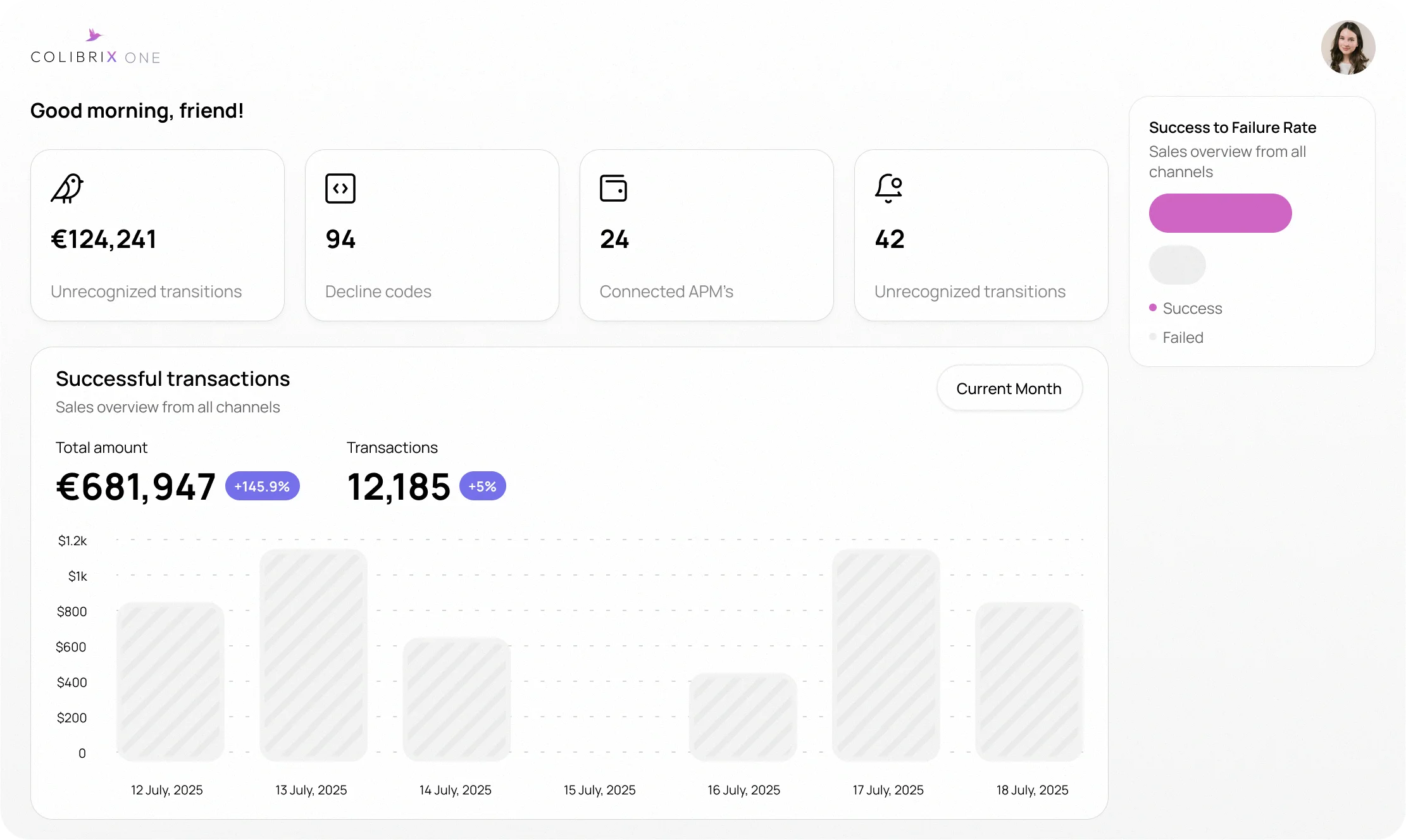Select the code brackets icon above Decline codes
The width and height of the screenshot is (1406, 840).
(340, 188)
